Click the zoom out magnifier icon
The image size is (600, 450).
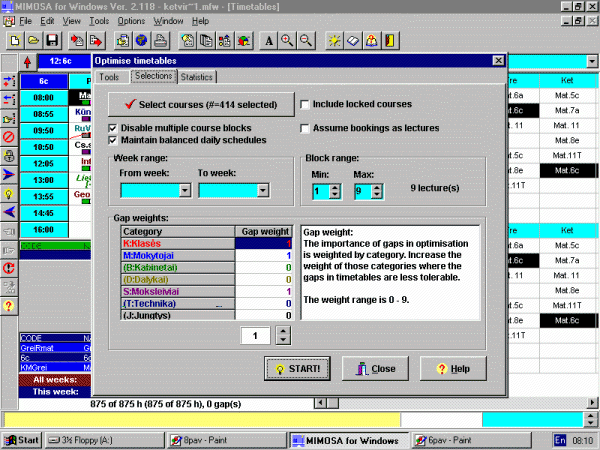(x=305, y=41)
